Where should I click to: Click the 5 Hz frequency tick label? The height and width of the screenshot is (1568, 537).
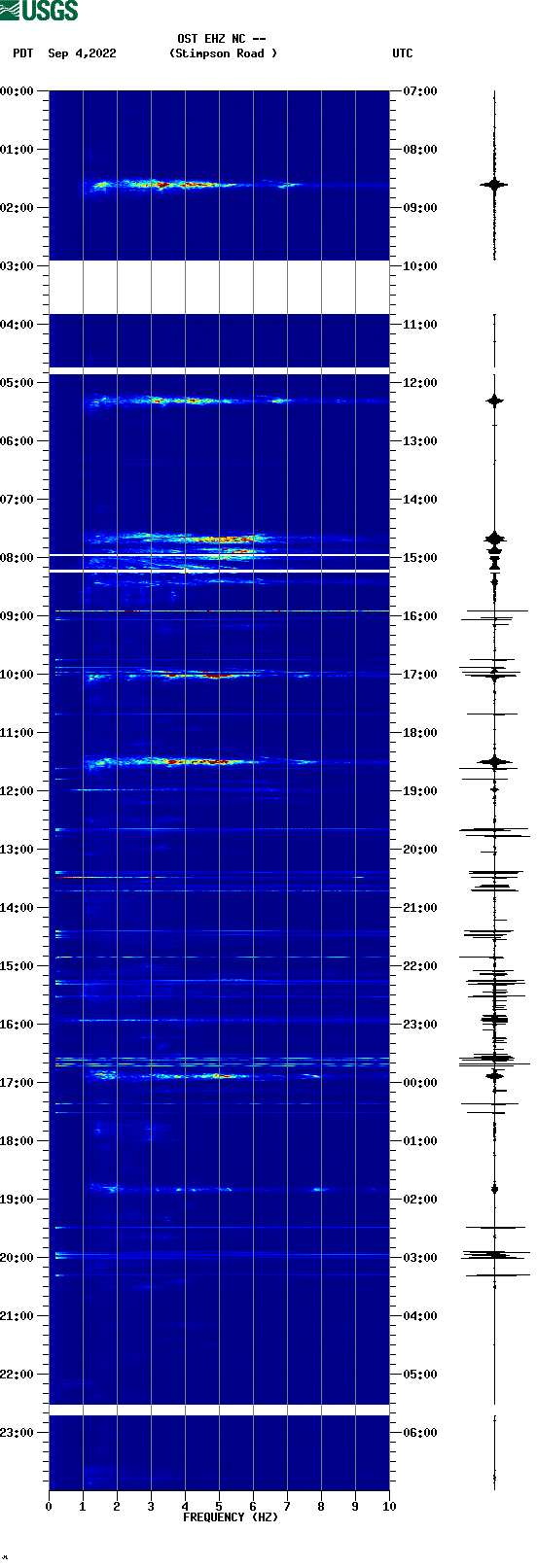(219, 1507)
